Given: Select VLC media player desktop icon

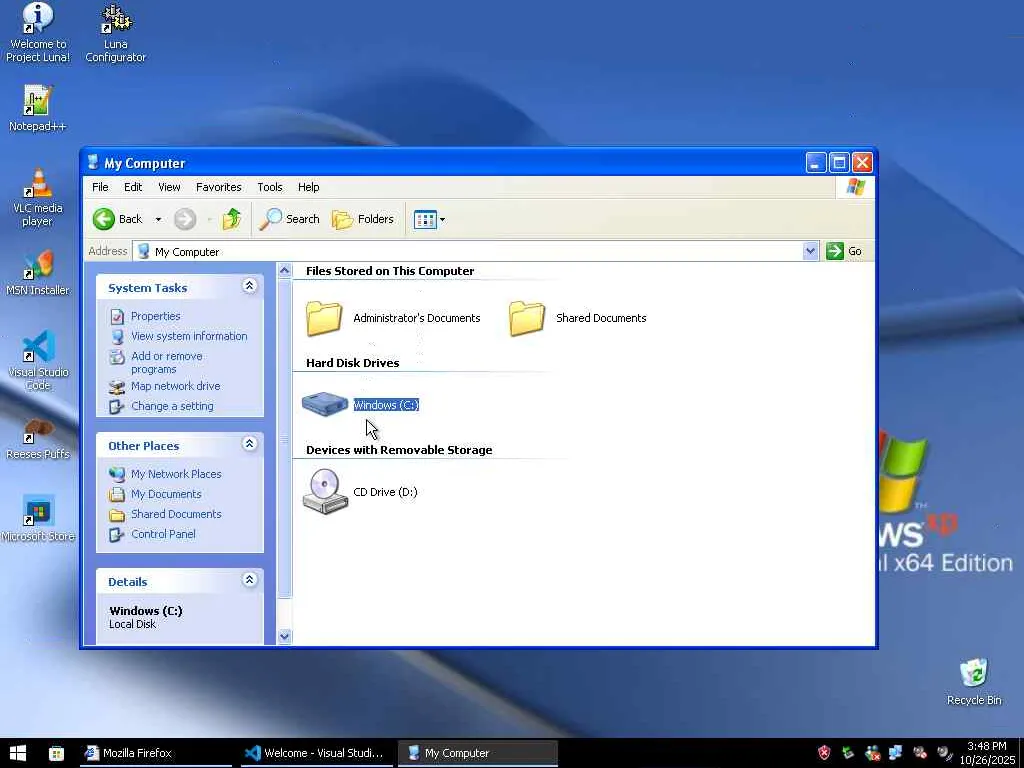Looking at the screenshot, I should (x=38, y=197).
